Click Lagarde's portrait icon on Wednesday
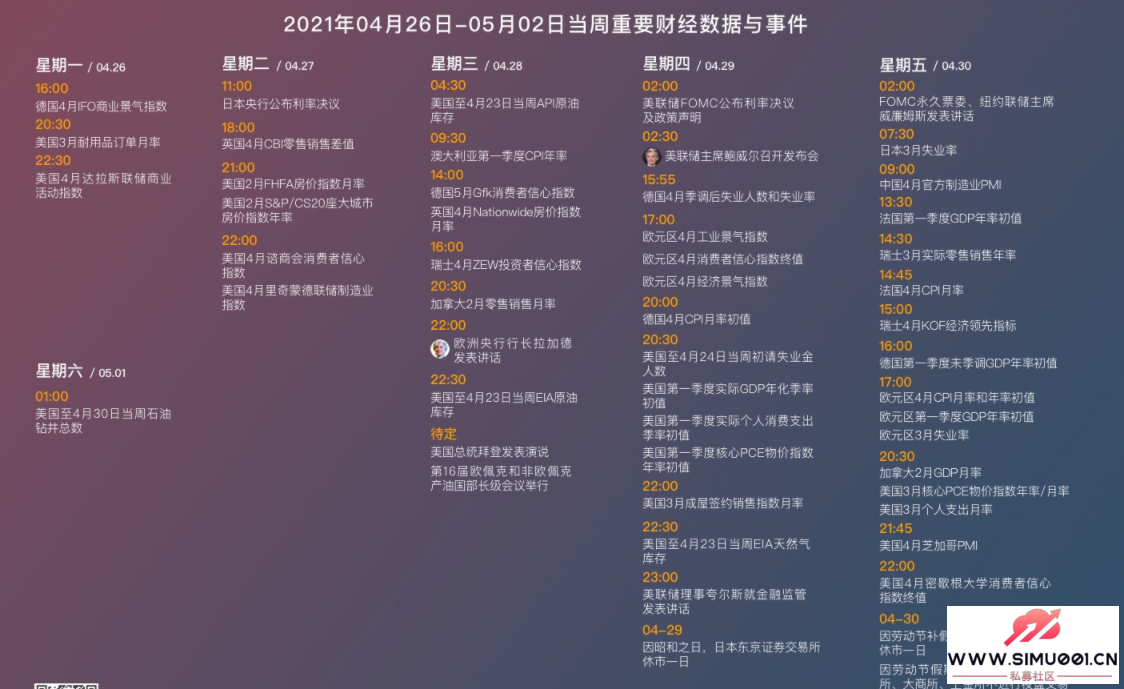This screenshot has width=1124, height=689. [440, 349]
